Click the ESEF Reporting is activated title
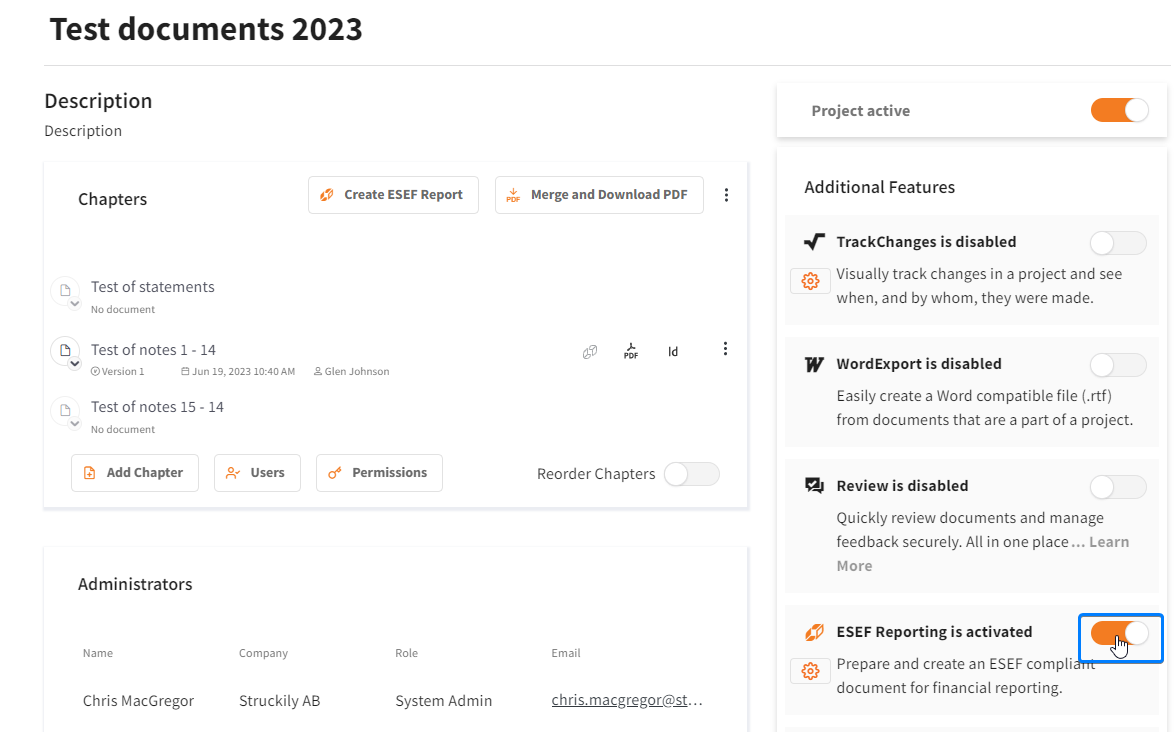The width and height of the screenshot is (1176, 732). 934,632
